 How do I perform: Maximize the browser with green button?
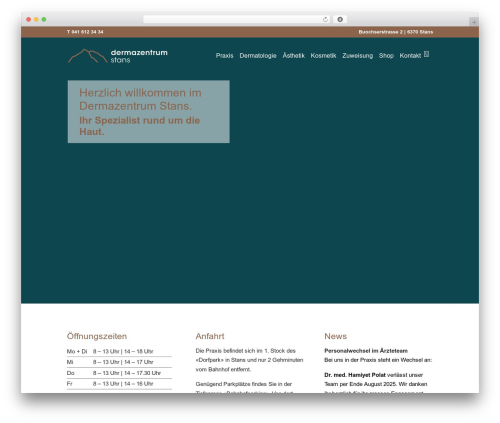(x=44, y=19)
